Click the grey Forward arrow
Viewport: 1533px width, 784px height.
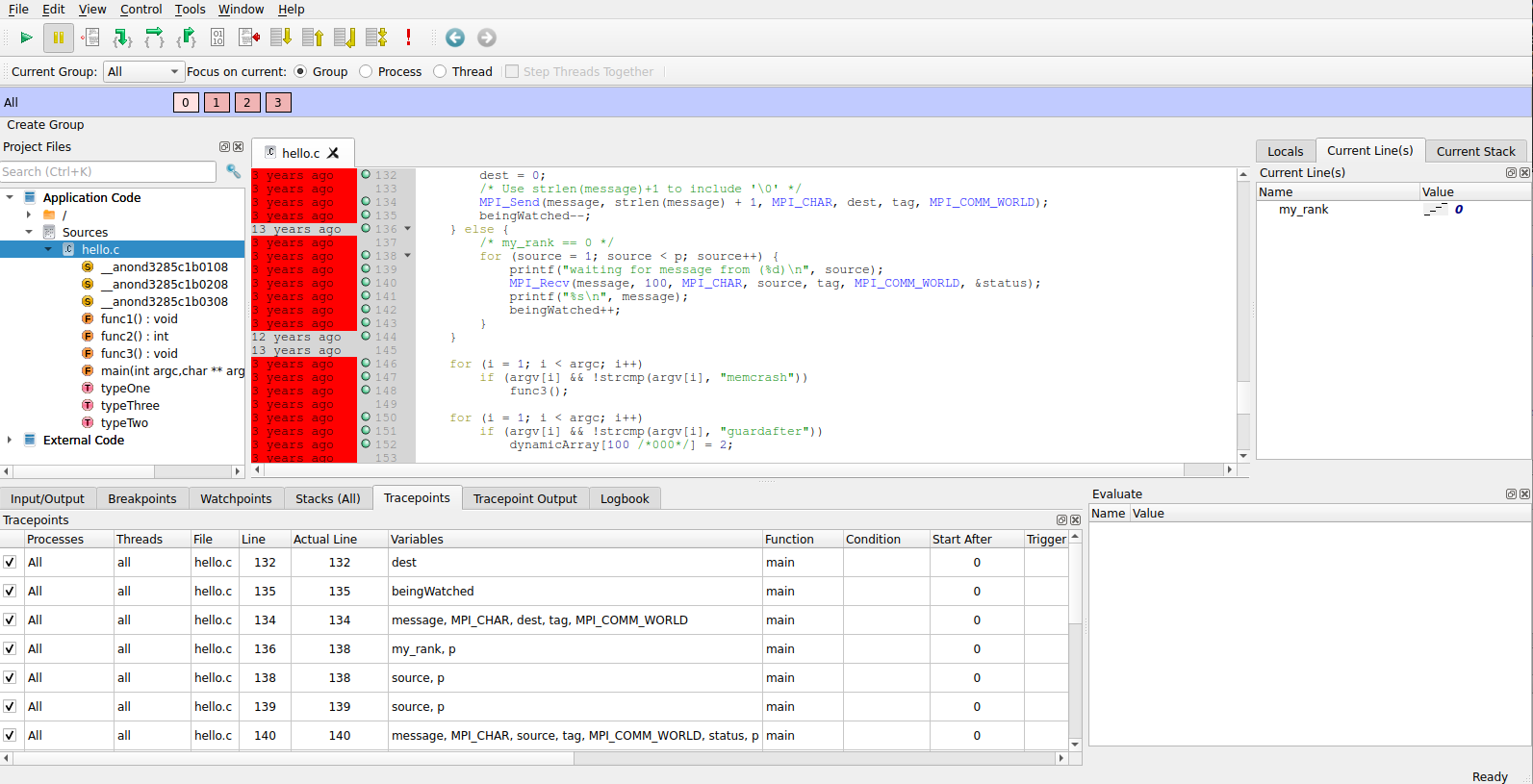pos(487,38)
